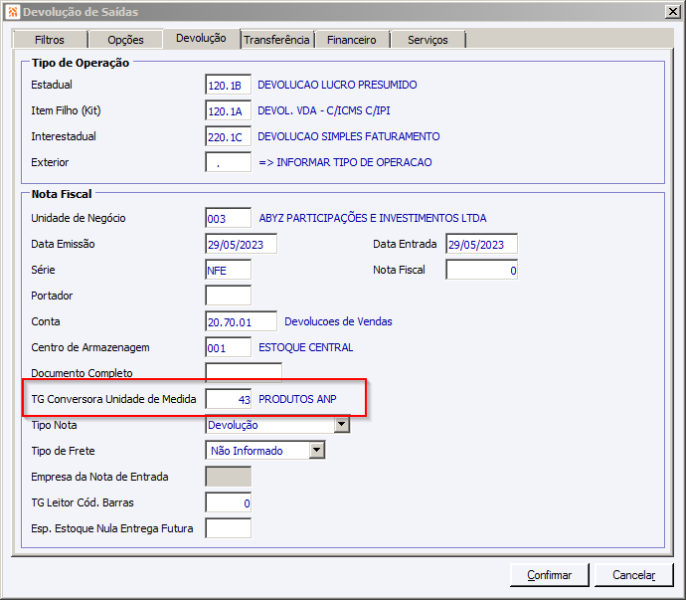
Task: Focus the Documento Completo field
Action: [x=244, y=372]
